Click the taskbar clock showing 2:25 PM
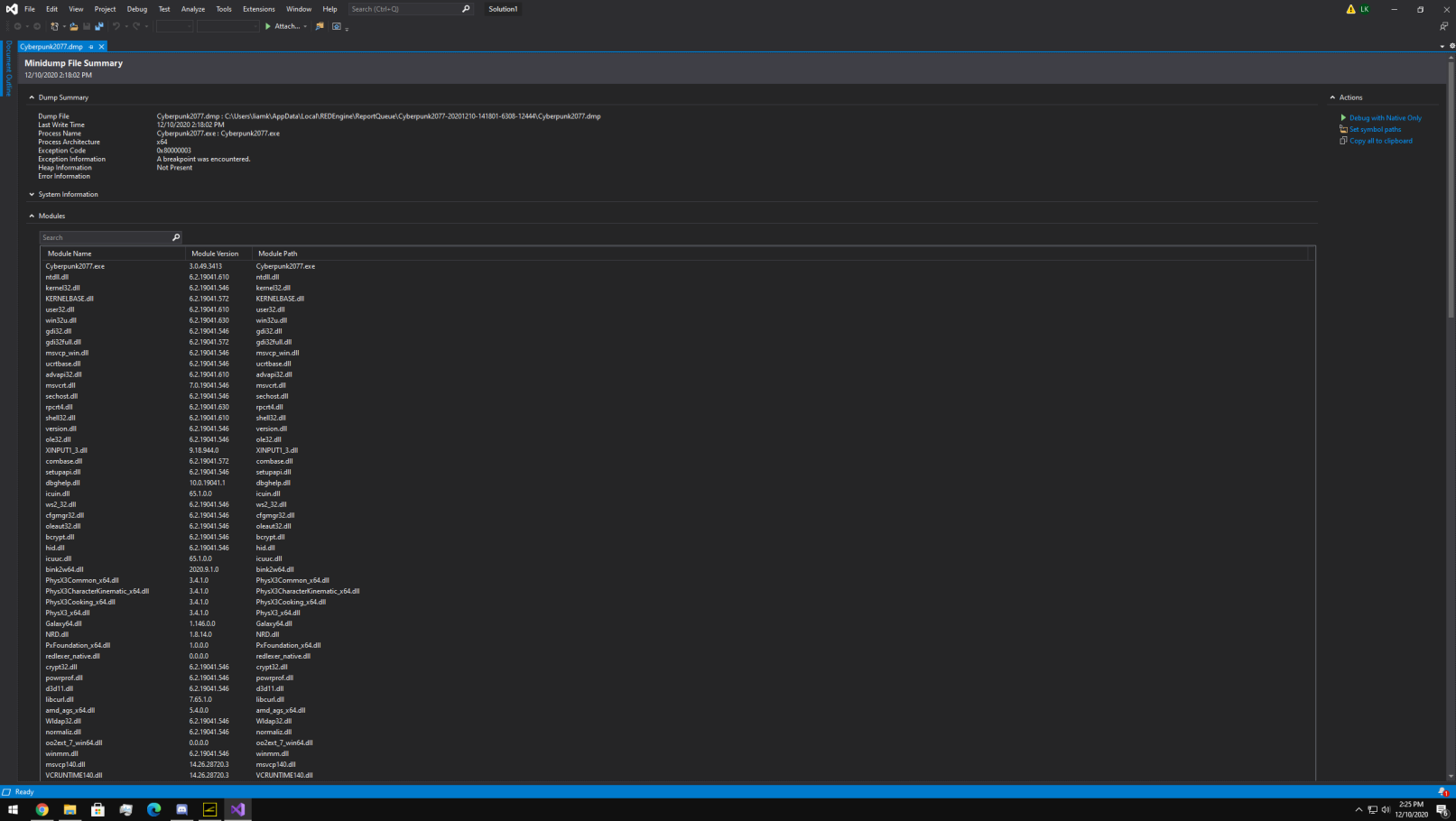 pyautogui.click(x=1411, y=809)
